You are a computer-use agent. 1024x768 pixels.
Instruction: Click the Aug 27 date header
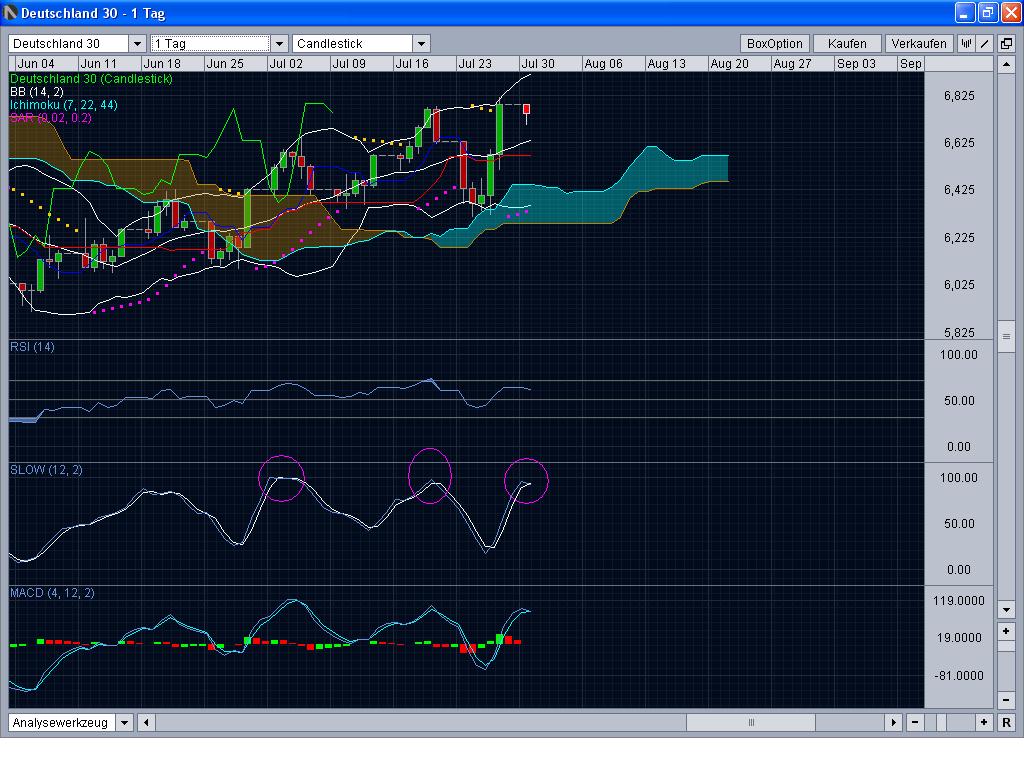(792, 63)
